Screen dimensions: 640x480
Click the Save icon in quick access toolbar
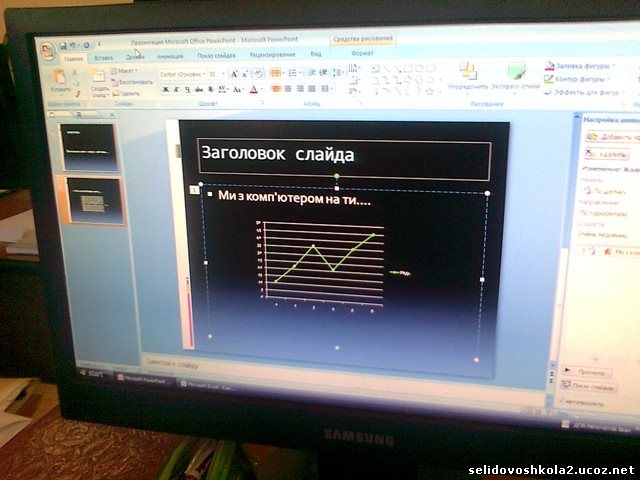pyautogui.click(x=63, y=46)
